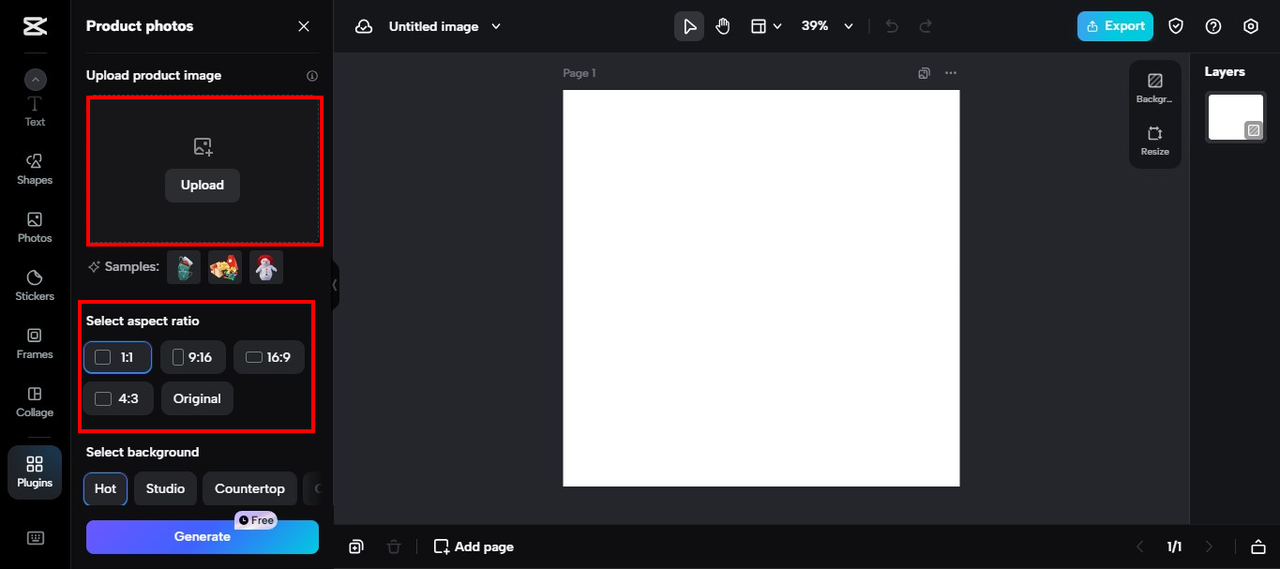Screen dimensions: 1280x569
Task: Open Page 1 more options menu
Action: pyautogui.click(x=950, y=73)
